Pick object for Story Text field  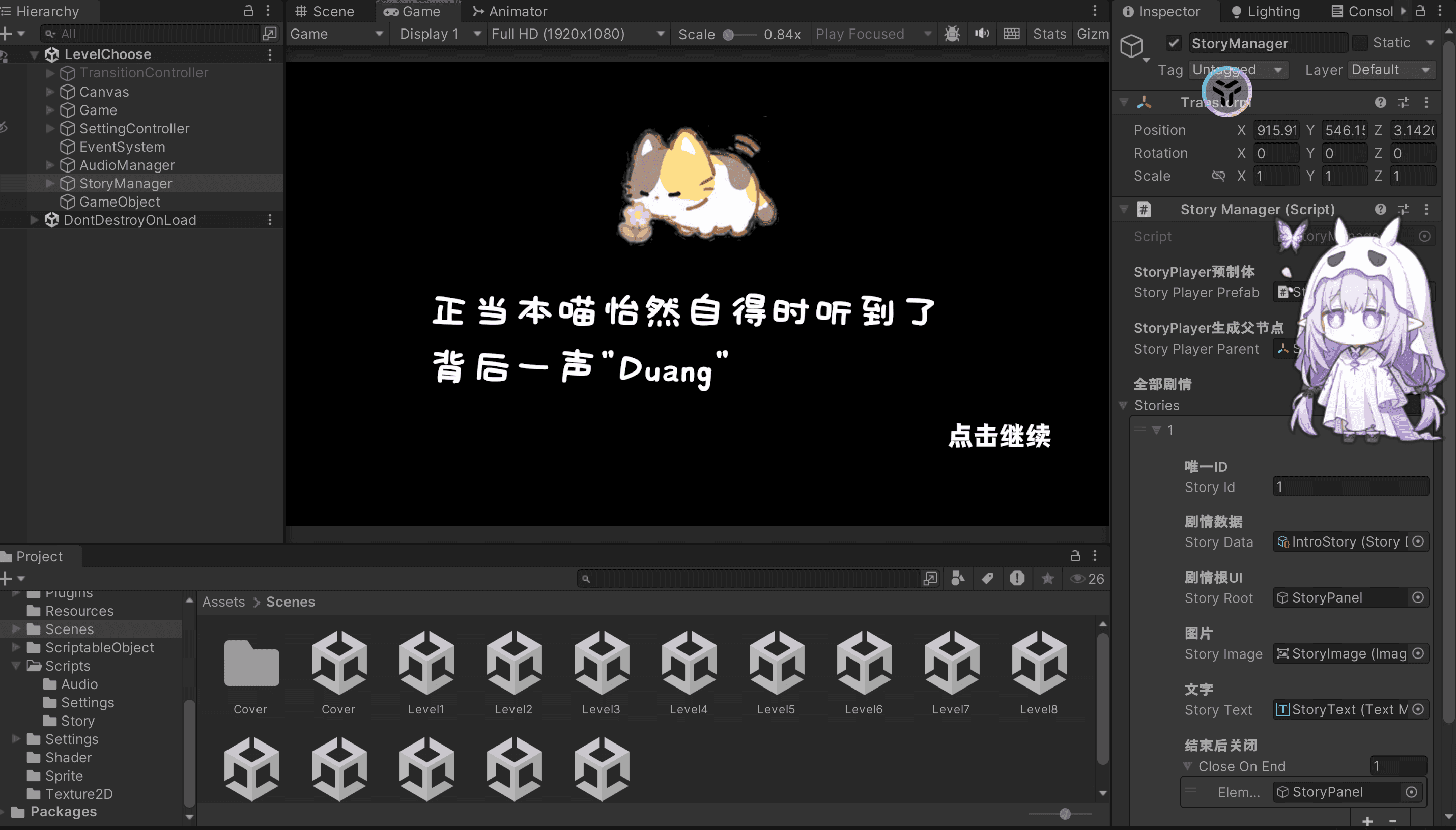pyautogui.click(x=1418, y=709)
